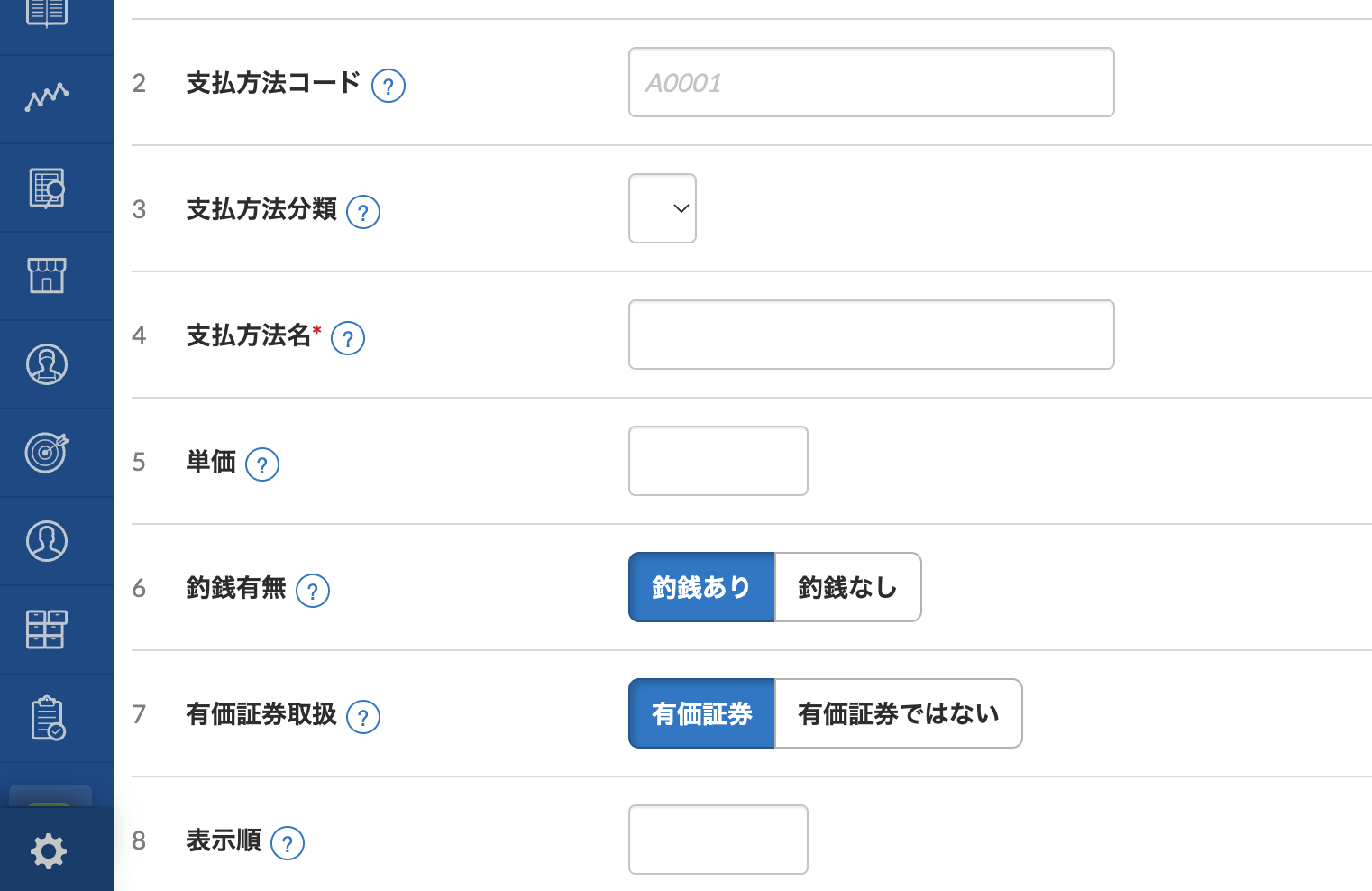Select the customer profile icon

(x=47, y=363)
